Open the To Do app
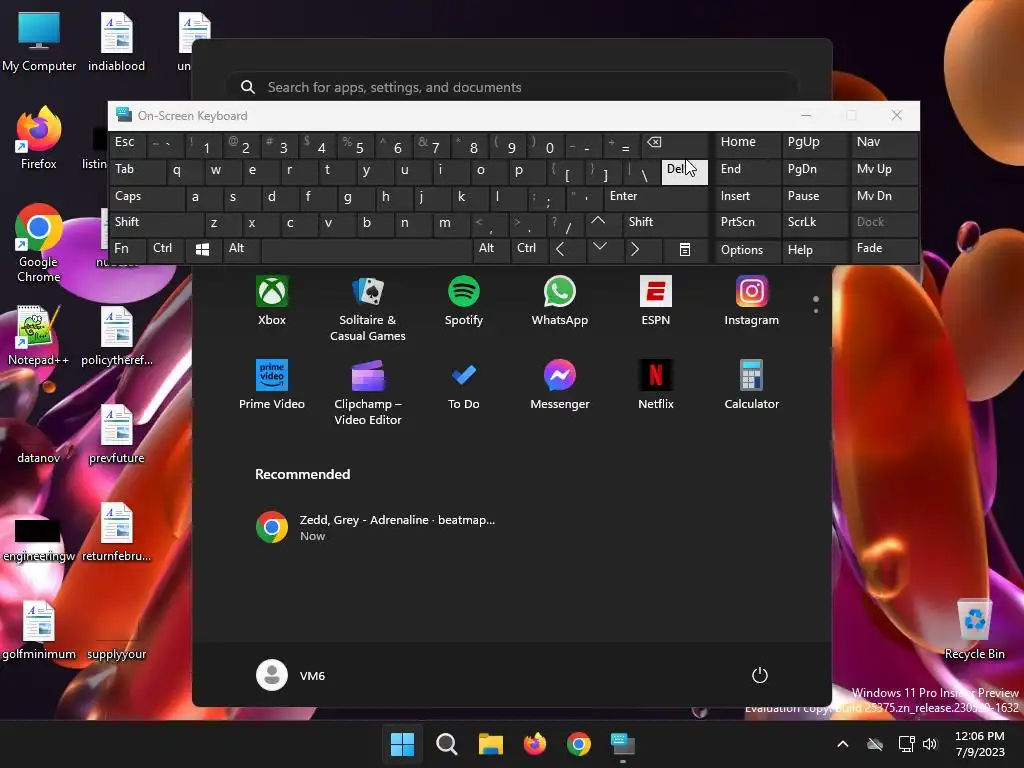The image size is (1024, 768). 464,385
